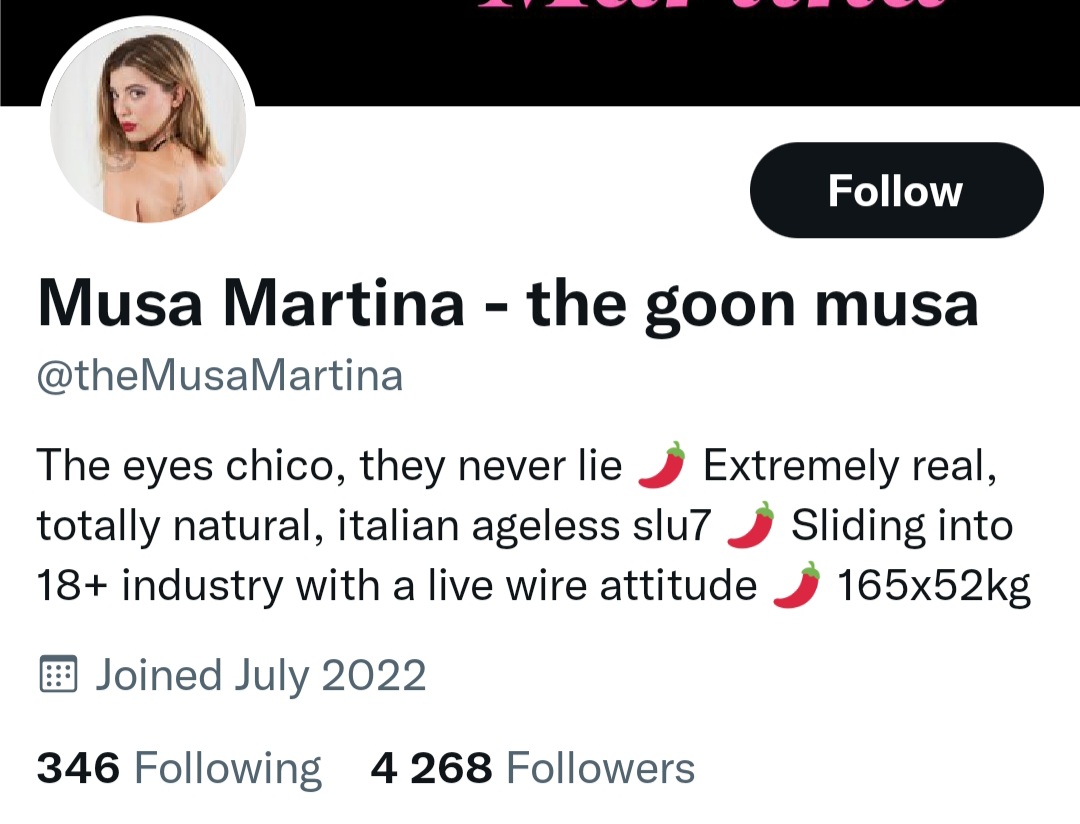Click the '165x52kg' text in bio
The image size is (1080, 824).
tap(933, 586)
